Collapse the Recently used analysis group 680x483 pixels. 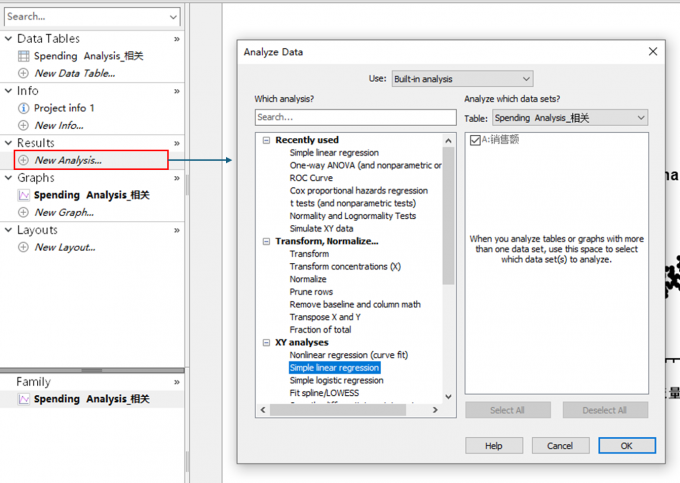266,140
